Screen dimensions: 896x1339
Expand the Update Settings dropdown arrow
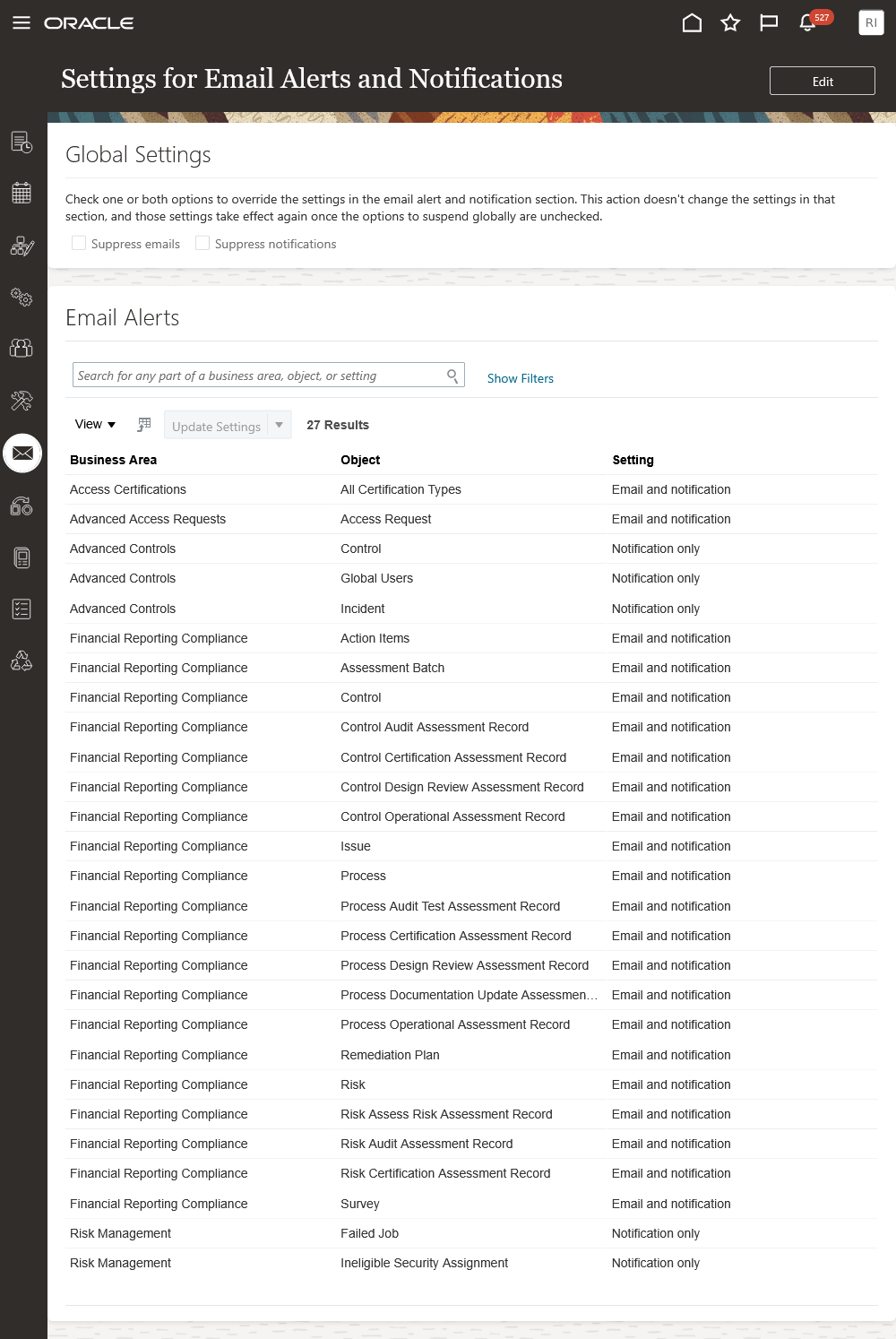pyautogui.click(x=280, y=425)
